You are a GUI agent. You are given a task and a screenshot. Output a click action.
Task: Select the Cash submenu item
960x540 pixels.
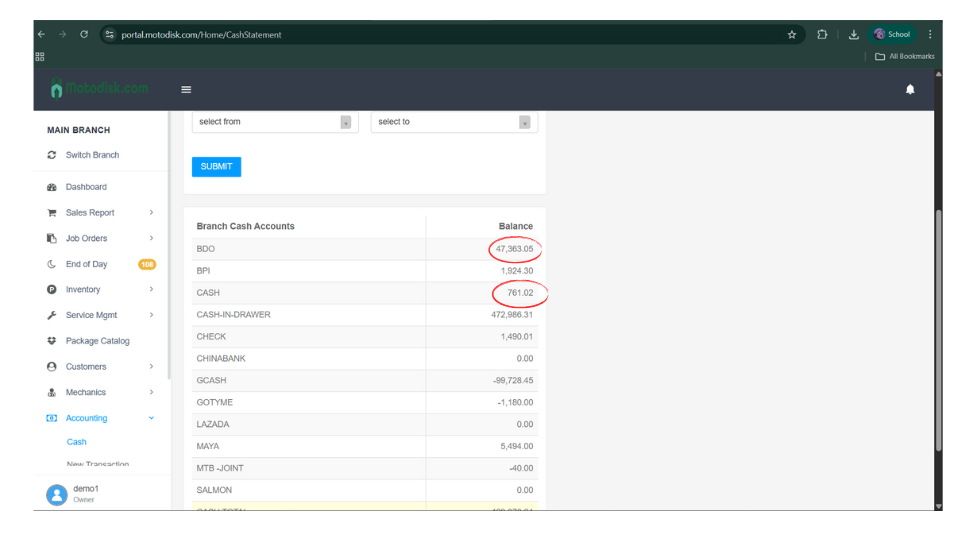click(77, 442)
